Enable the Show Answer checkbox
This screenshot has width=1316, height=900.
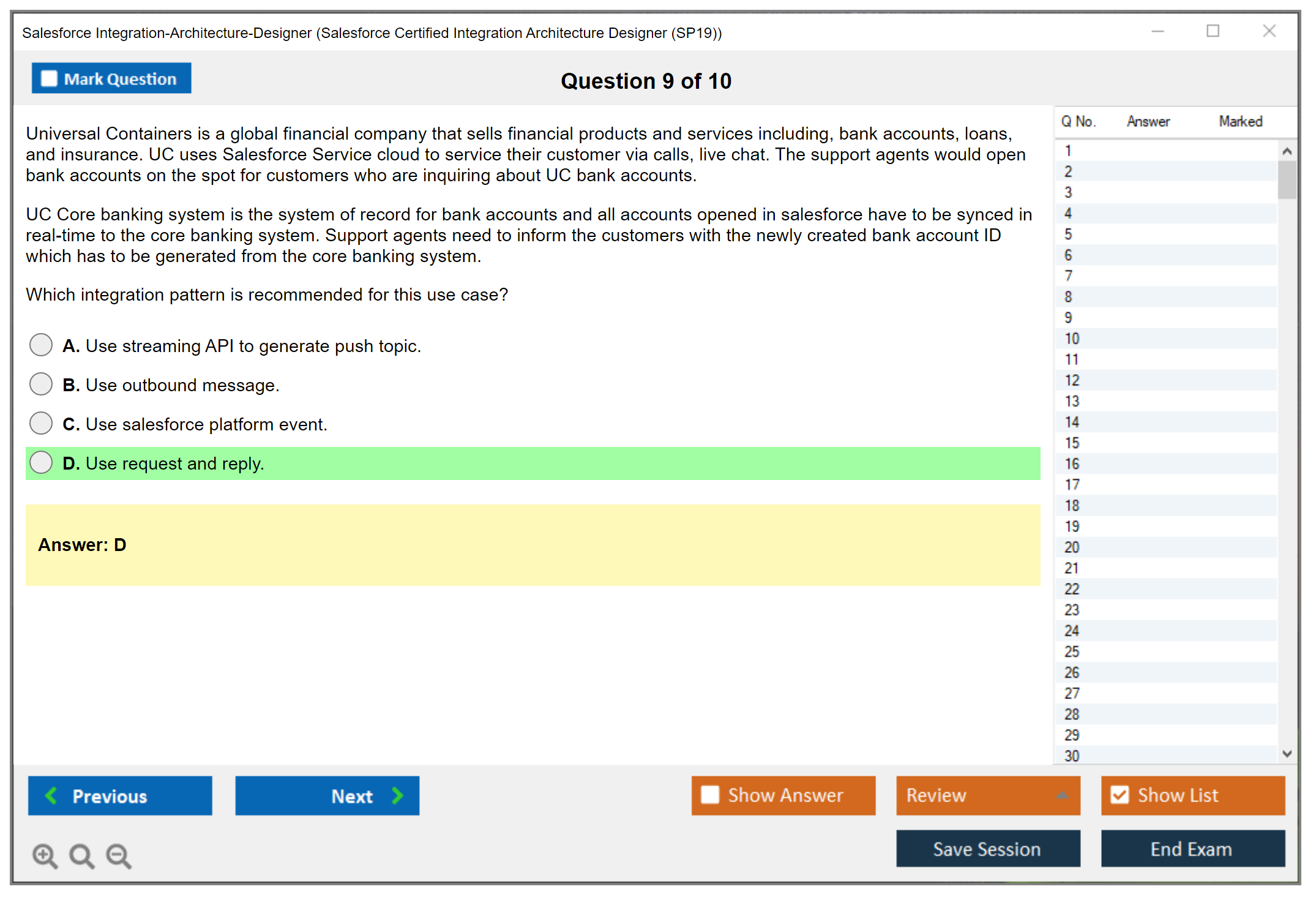pyautogui.click(x=710, y=795)
